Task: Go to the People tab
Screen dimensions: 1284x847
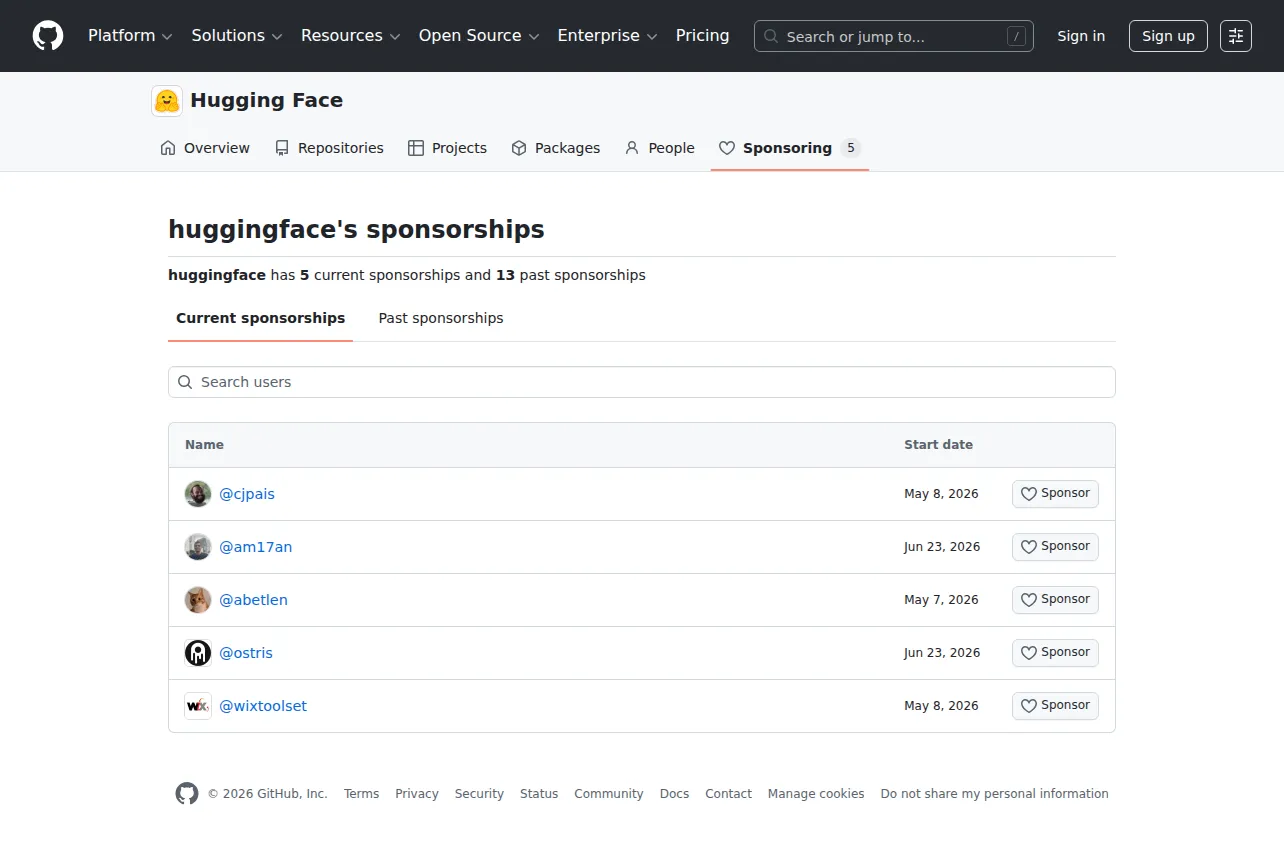Action: 659,148
